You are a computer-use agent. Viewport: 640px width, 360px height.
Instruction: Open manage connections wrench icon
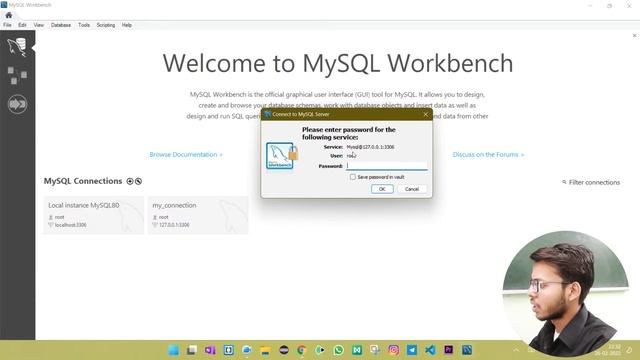pyautogui.click(x=139, y=181)
